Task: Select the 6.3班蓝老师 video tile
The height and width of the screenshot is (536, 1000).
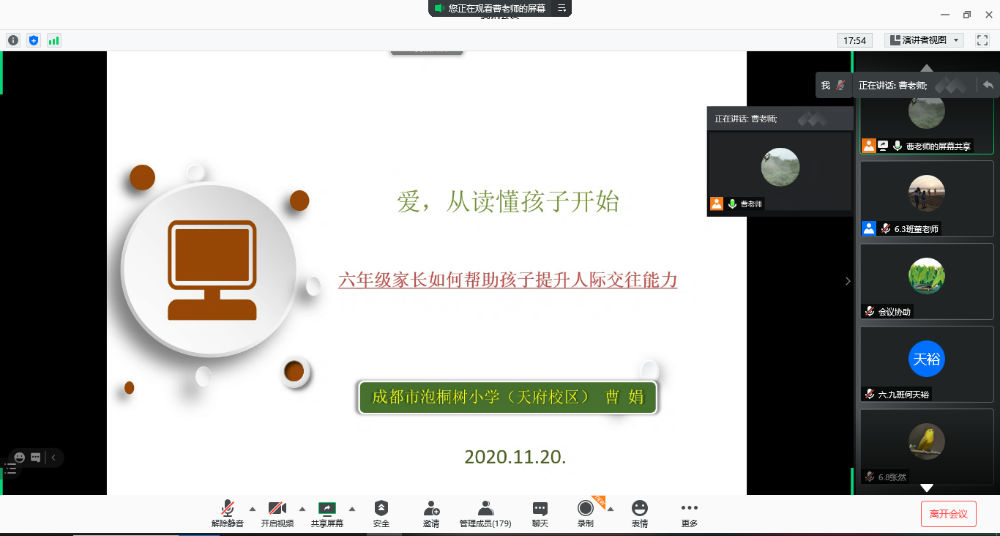Action: pyautogui.click(x=927, y=198)
